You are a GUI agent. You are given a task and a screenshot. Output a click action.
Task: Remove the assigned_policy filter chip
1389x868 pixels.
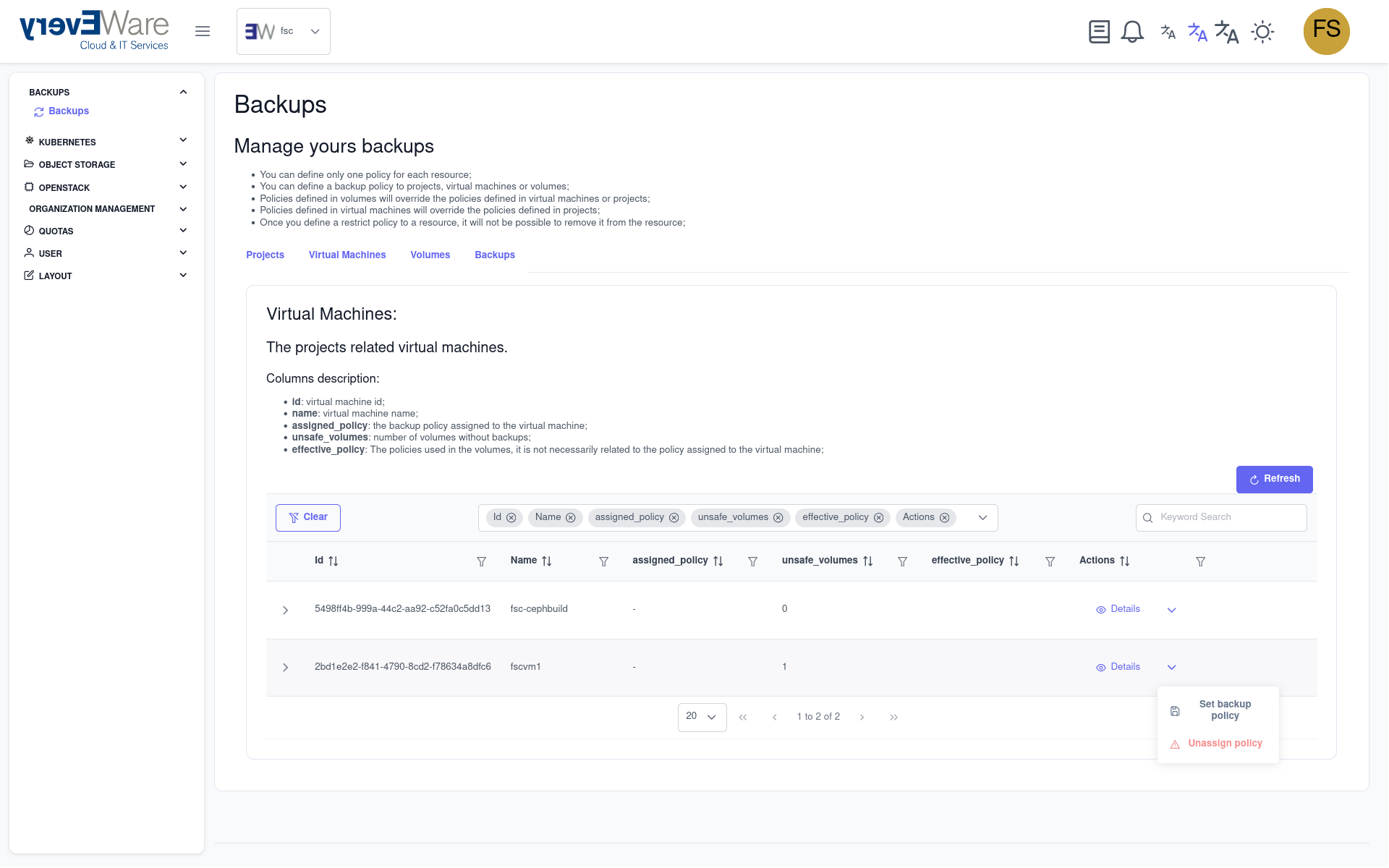(674, 518)
